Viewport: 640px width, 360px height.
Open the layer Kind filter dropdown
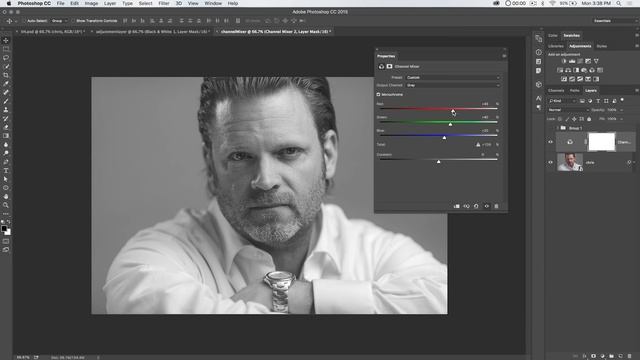pyautogui.click(x=562, y=101)
